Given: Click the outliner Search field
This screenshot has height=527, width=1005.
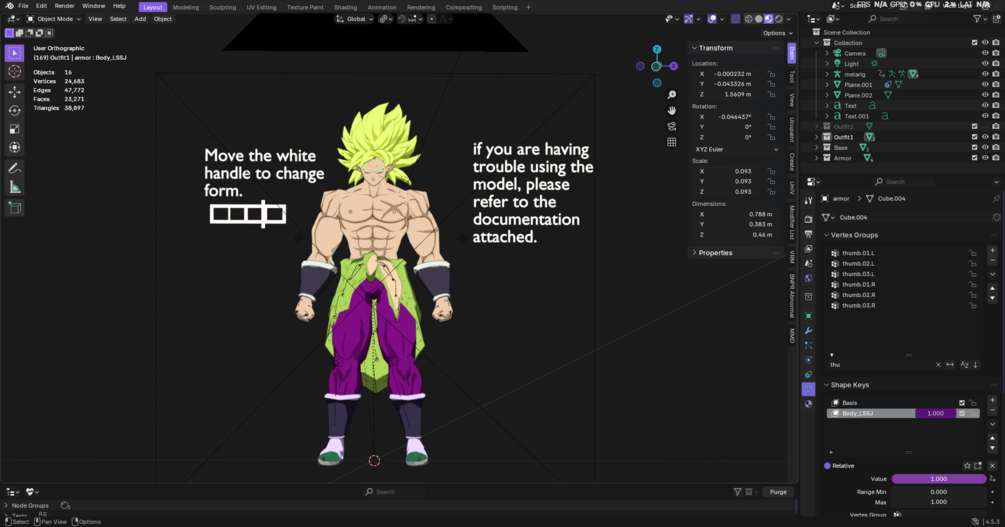Looking at the screenshot, I should [x=897, y=19].
